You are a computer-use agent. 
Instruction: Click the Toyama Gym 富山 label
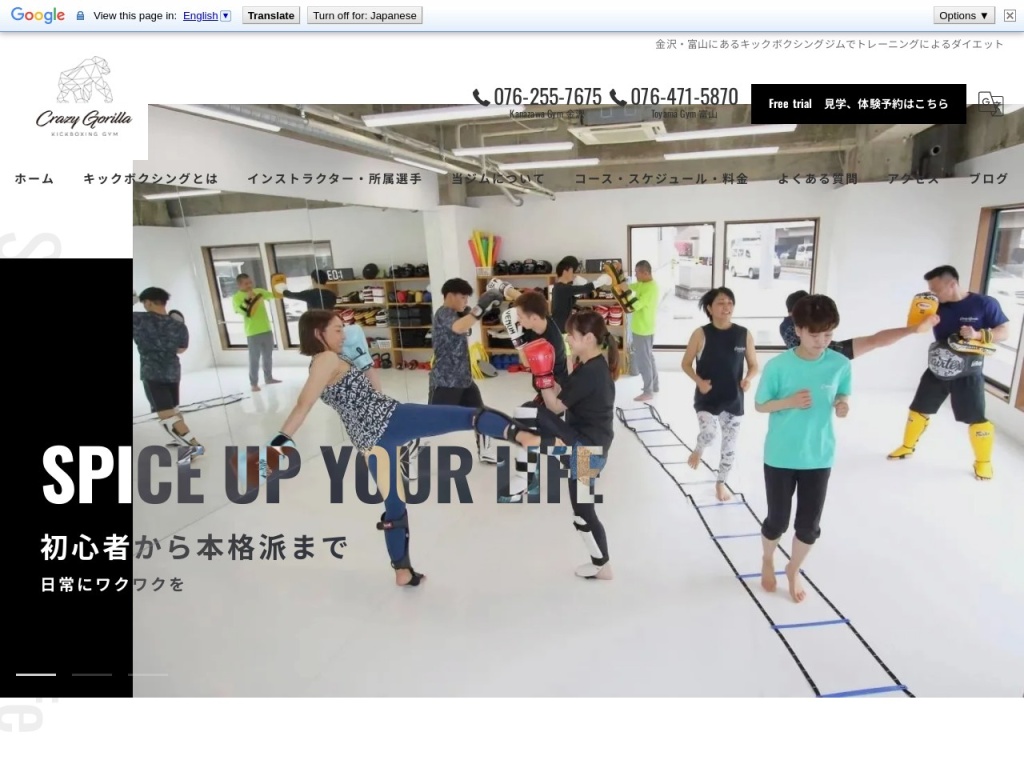click(684, 114)
